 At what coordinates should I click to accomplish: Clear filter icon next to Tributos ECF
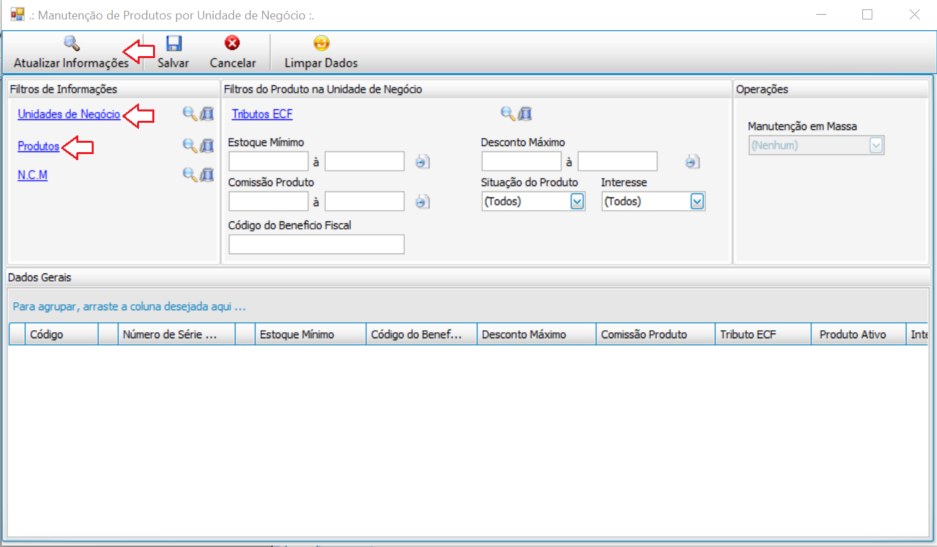click(x=525, y=114)
